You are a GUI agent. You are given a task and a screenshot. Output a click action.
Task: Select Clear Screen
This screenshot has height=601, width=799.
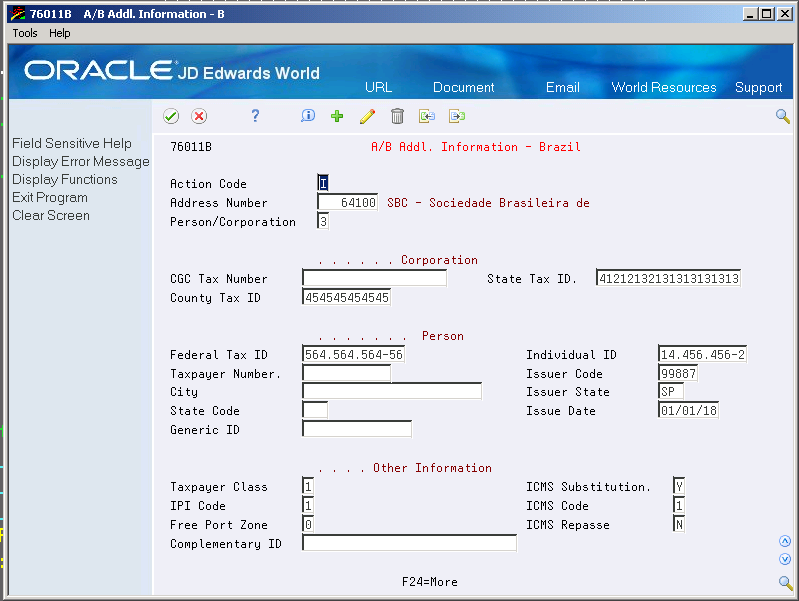point(51,216)
